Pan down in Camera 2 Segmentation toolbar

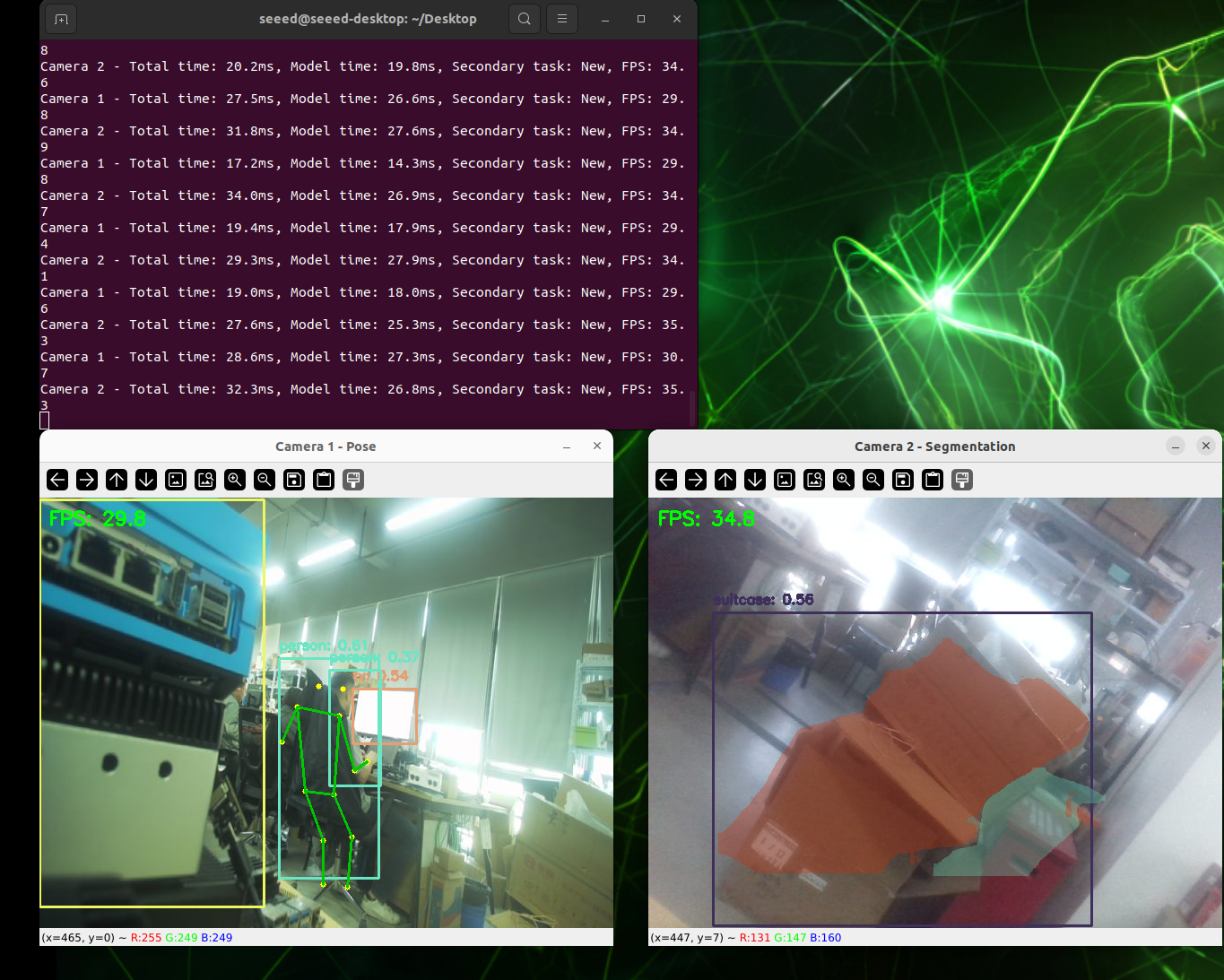click(755, 480)
